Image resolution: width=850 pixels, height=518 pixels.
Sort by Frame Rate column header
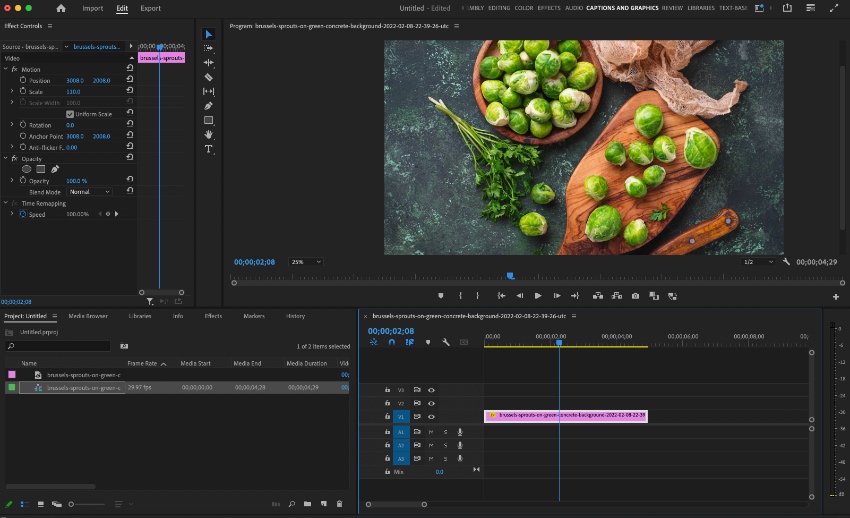pyautogui.click(x=142, y=364)
